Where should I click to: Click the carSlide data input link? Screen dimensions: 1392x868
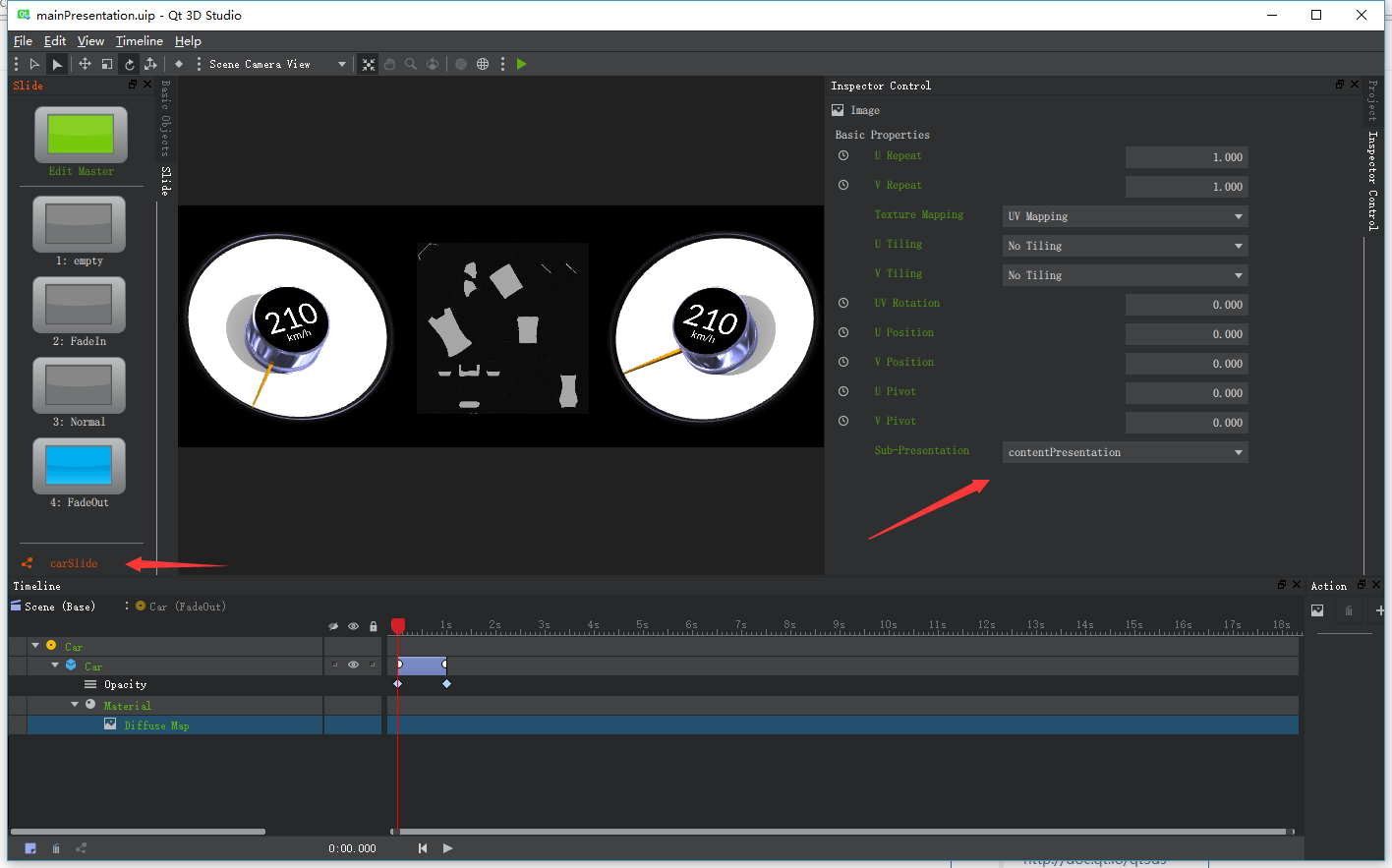(x=74, y=563)
